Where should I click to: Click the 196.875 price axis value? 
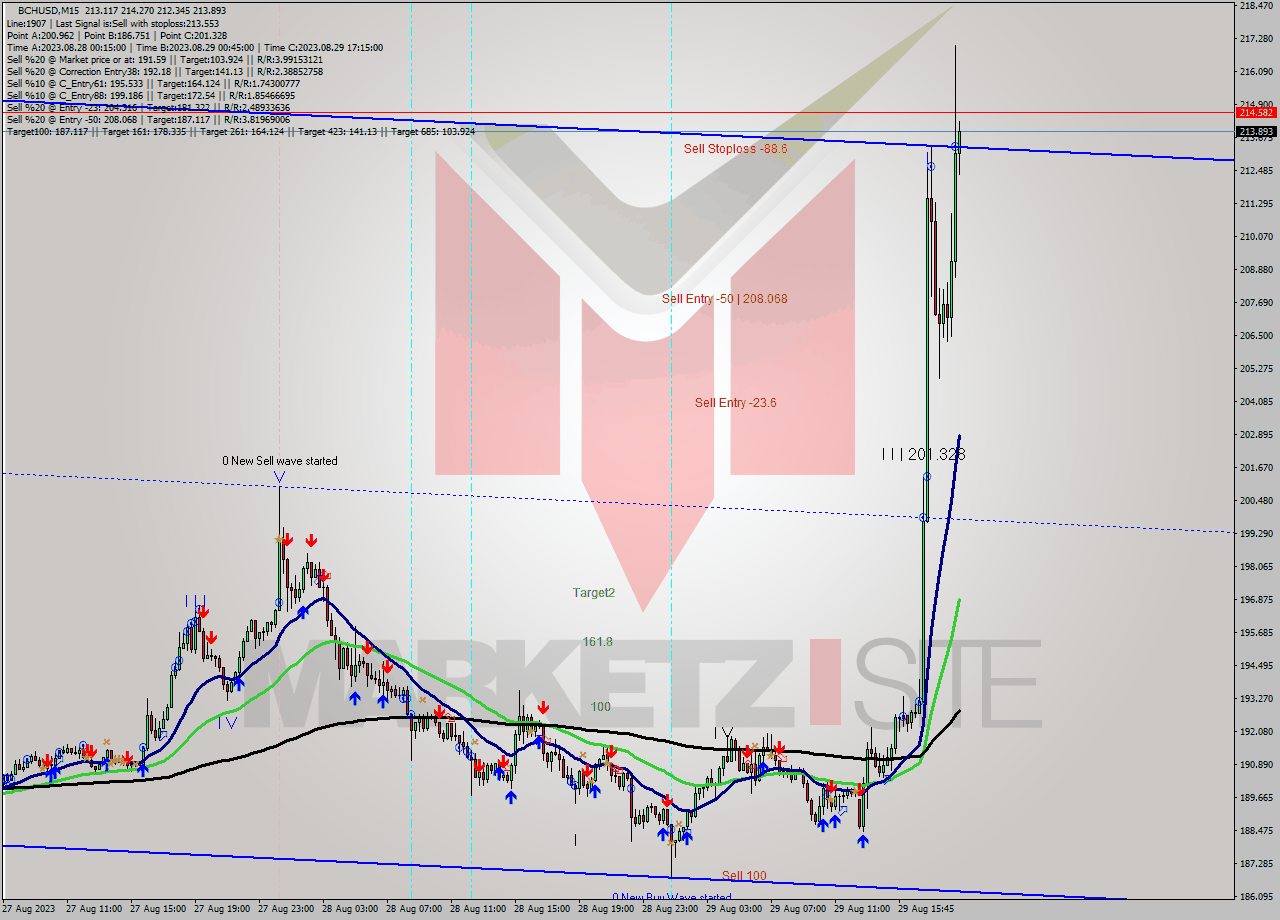tap(1256, 600)
